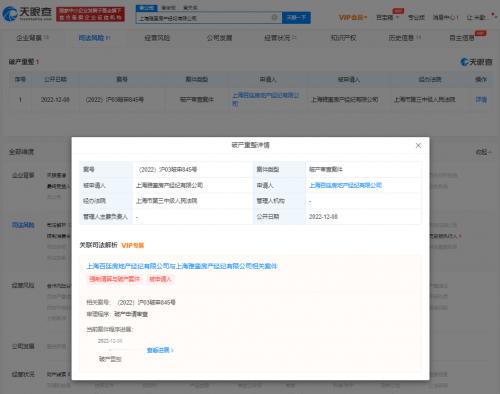The height and width of the screenshot is (394, 500).
Task: Switch to the 自主信息 navigation tab
Action: (462, 38)
